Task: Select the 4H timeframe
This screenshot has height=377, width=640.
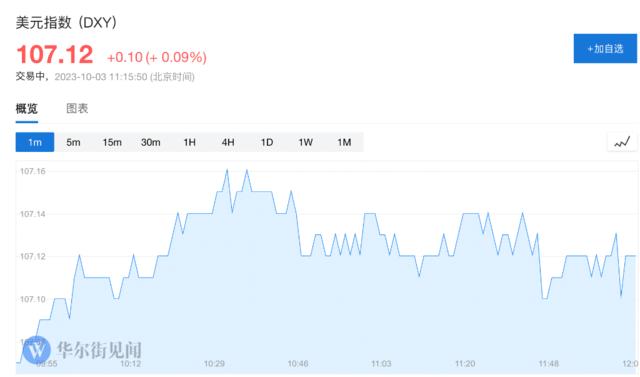Action: tap(228, 142)
